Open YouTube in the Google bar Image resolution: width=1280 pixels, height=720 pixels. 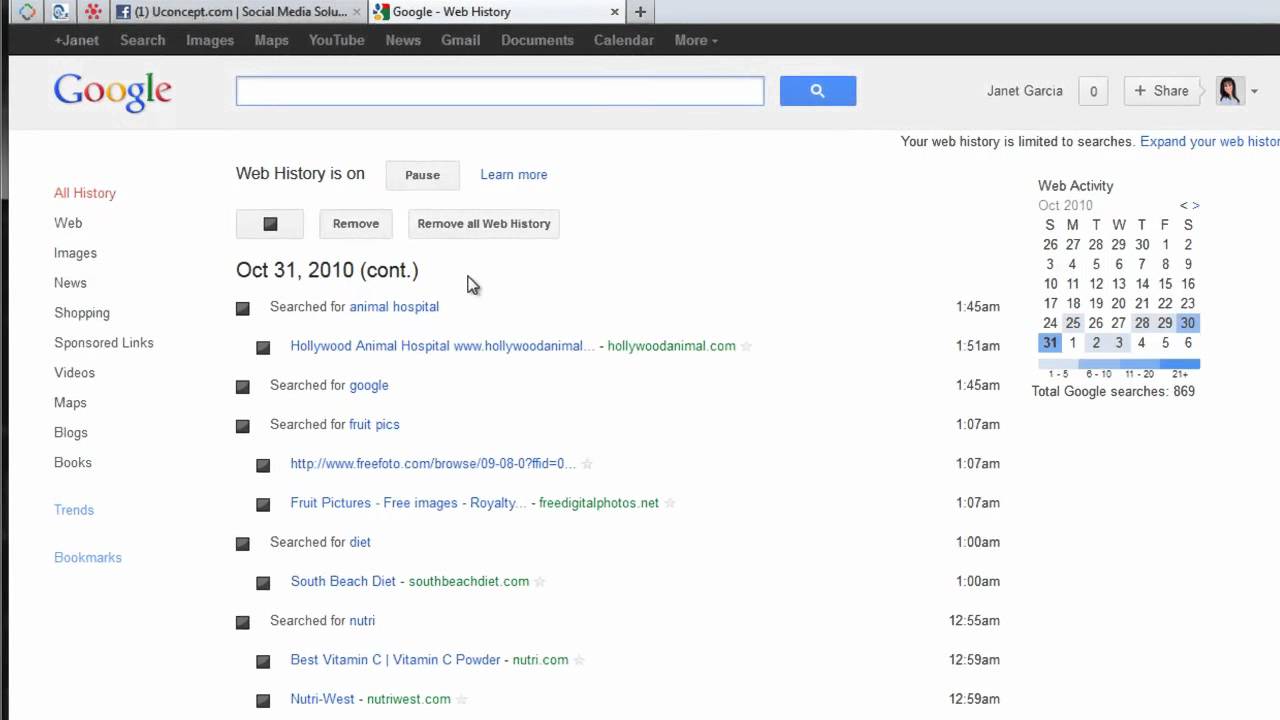coord(337,40)
